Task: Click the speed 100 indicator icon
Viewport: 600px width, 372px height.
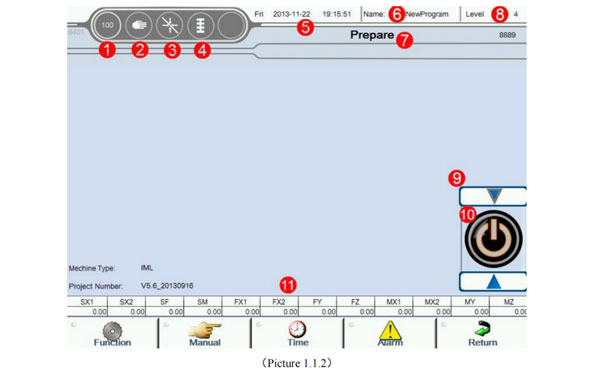Action: (x=107, y=25)
